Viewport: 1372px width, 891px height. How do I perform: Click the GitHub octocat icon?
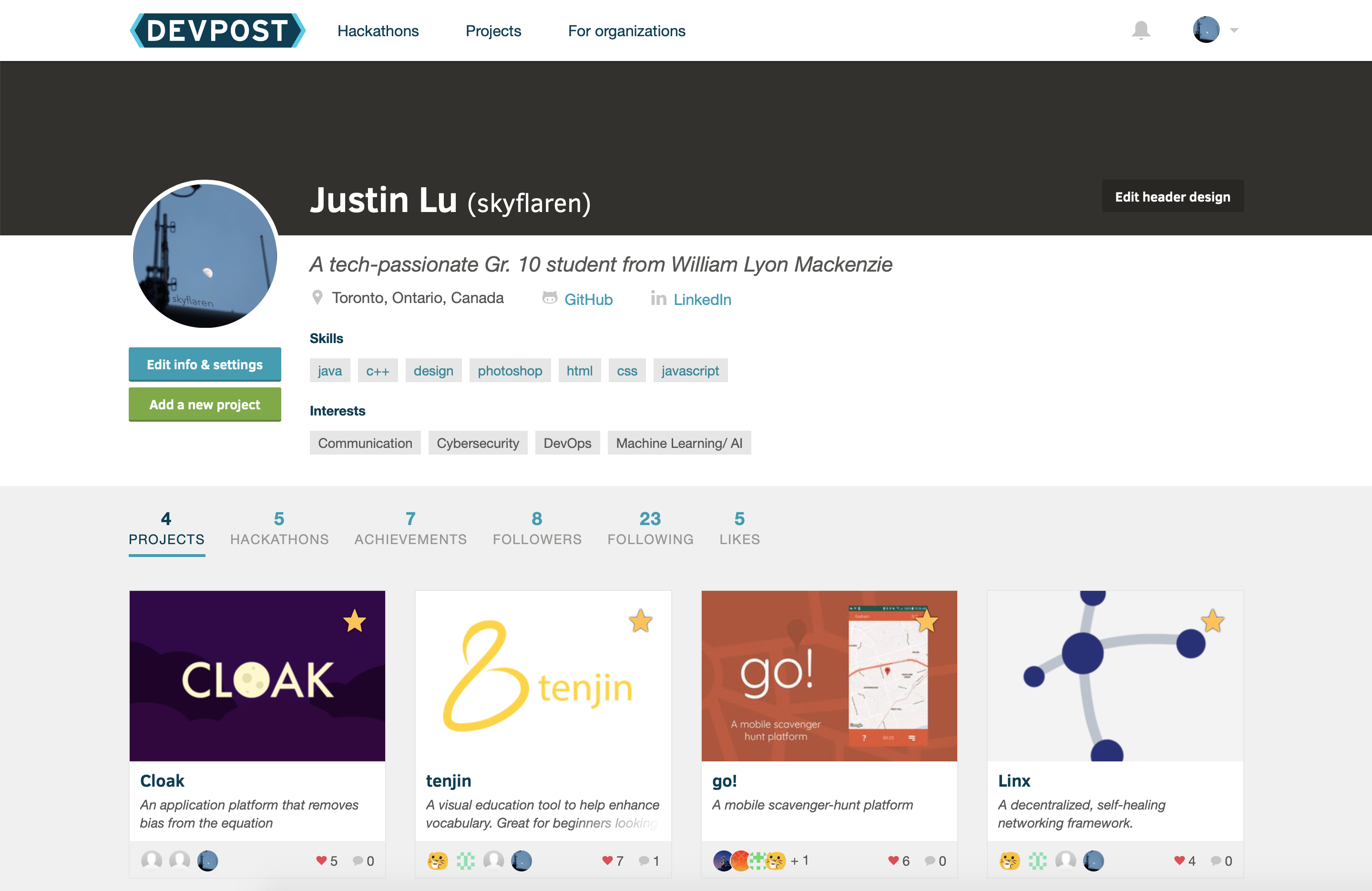(549, 298)
